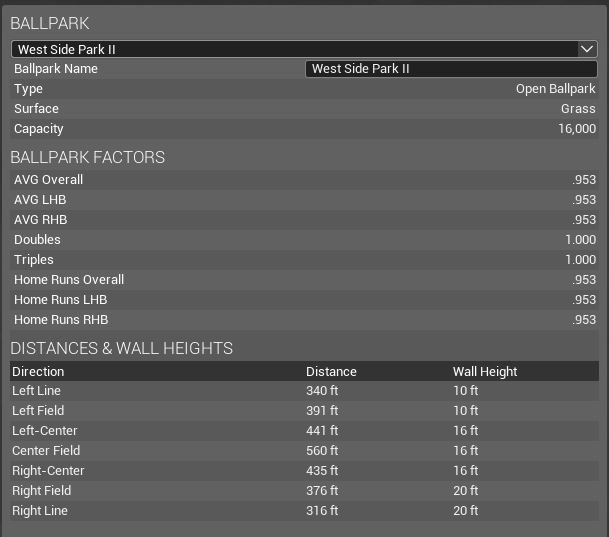Click the Doubles factor value 1.000
This screenshot has width=609, height=537.
click(x=580, y=240)
